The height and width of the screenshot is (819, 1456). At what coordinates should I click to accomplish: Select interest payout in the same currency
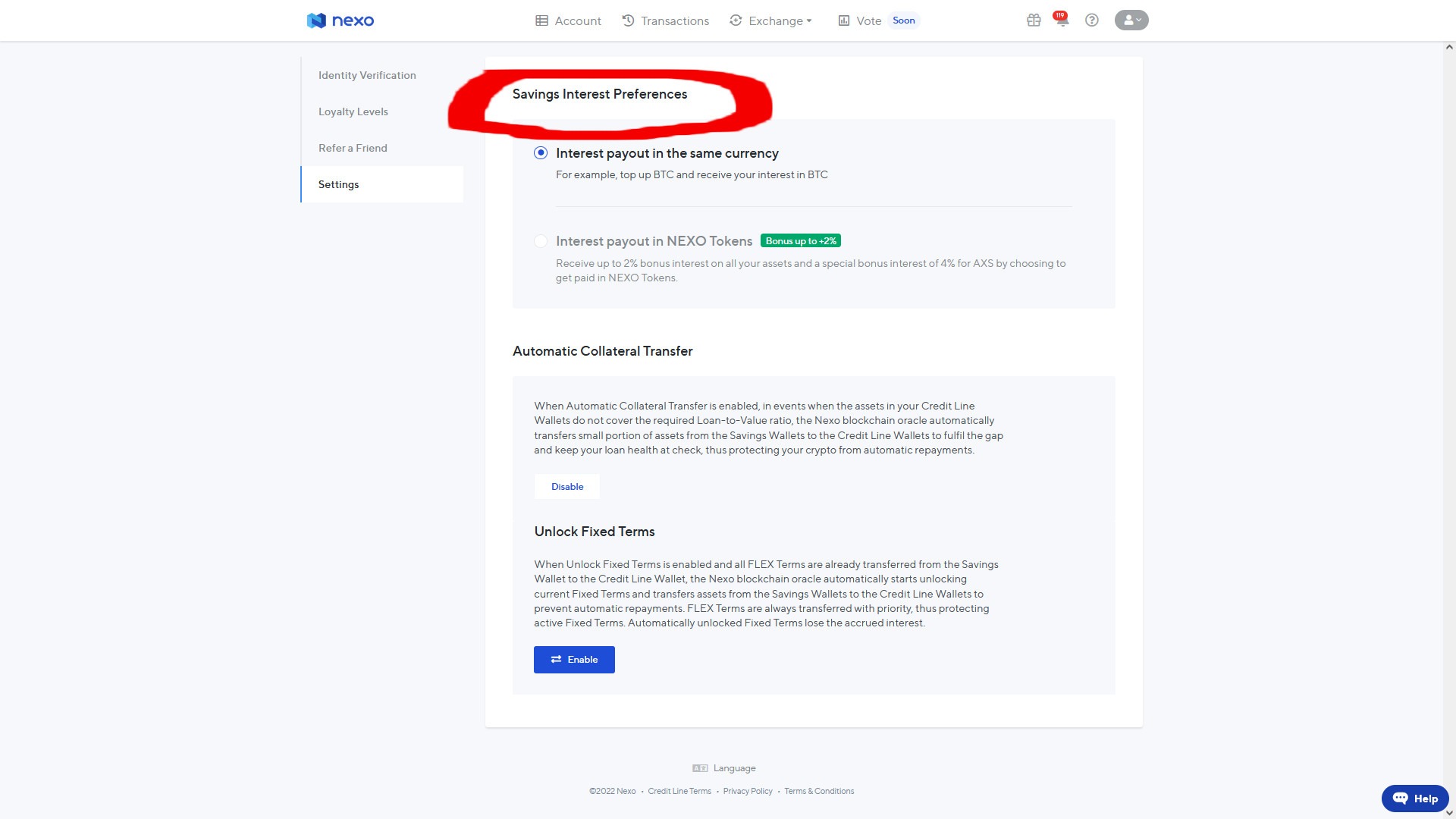pos(541,153)
